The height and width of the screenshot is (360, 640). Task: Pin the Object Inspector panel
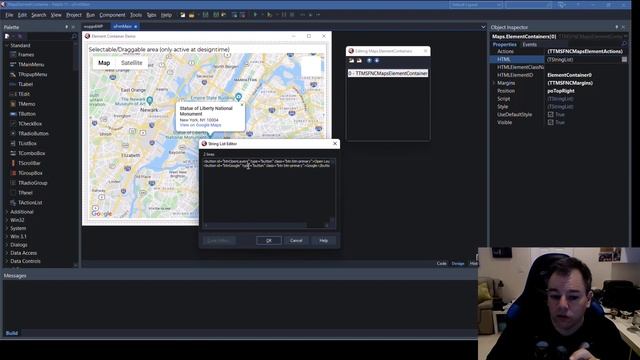pyautogui.click(x=617, y=27)
